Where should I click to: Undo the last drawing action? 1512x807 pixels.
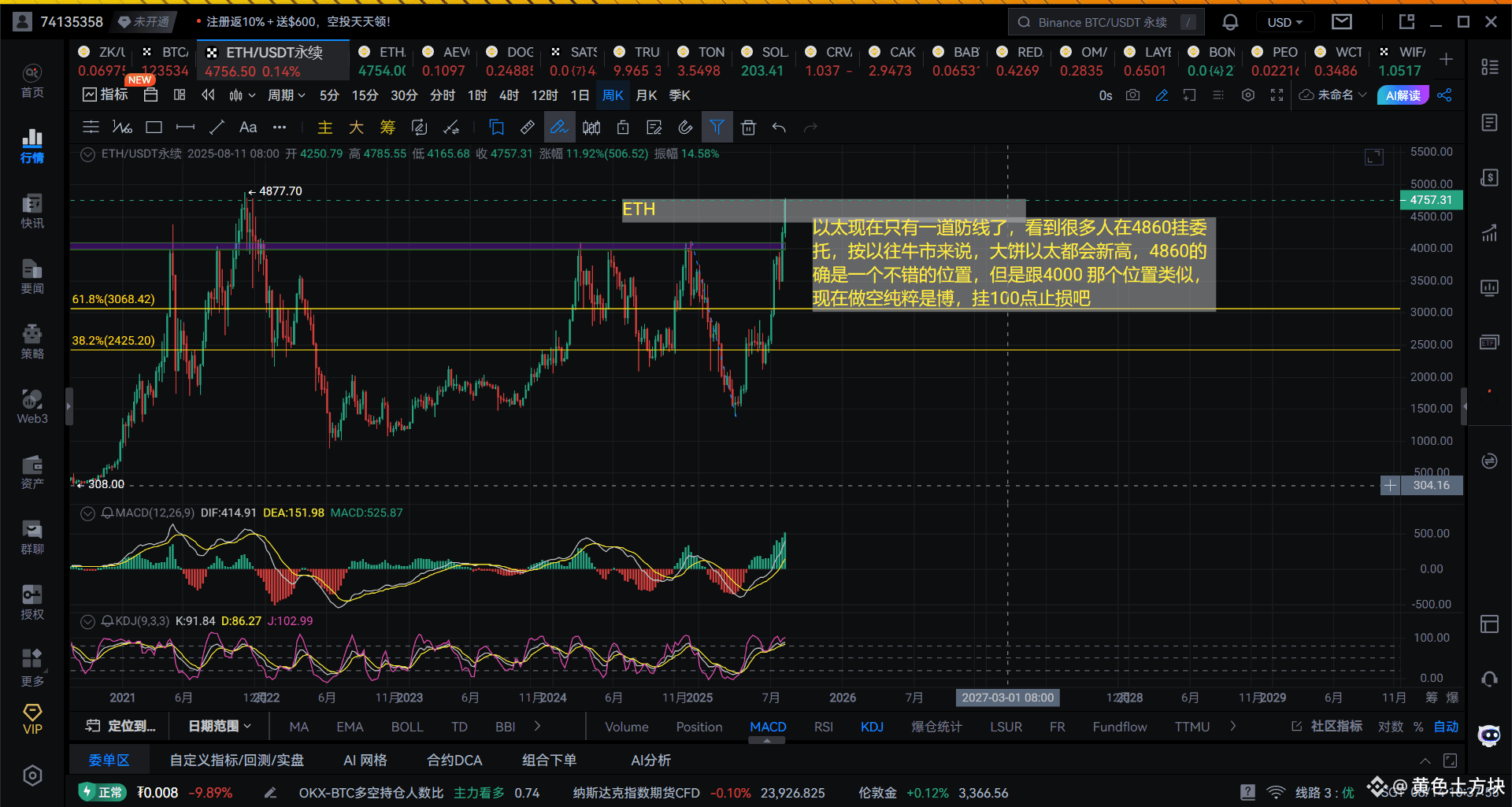click(779, 127)
